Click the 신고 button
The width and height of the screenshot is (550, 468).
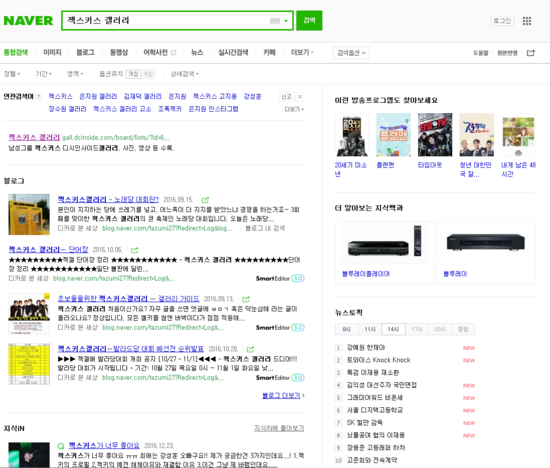(287, 97)
